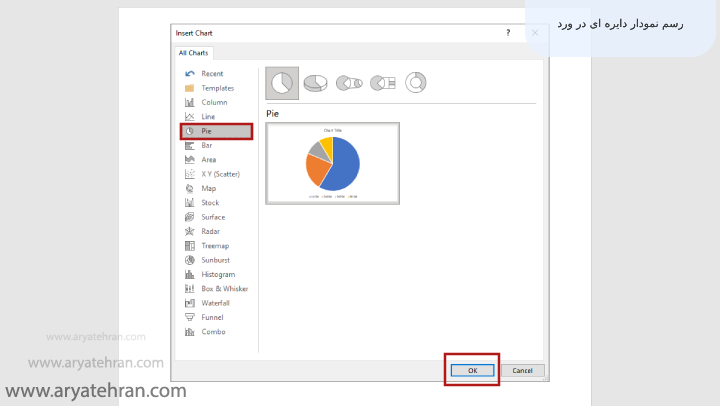This screenshot has width=720, height=406.
Task: Open the Templates folder entry
Action: coord(217,88)
